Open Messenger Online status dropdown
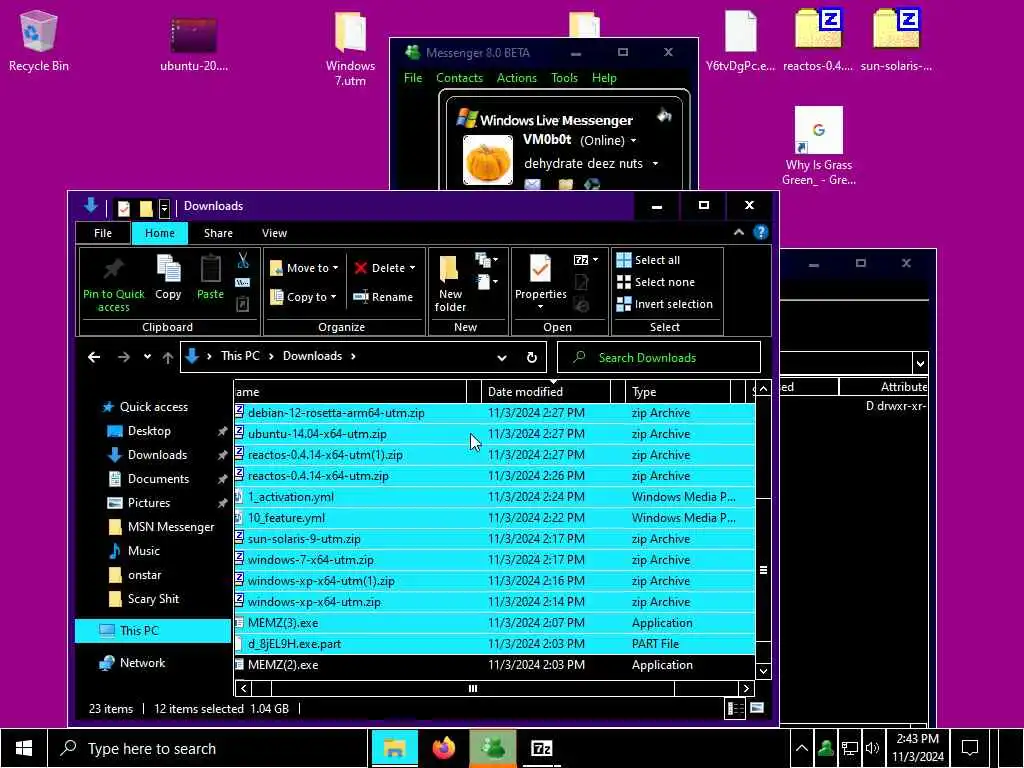 click(633, 140)
